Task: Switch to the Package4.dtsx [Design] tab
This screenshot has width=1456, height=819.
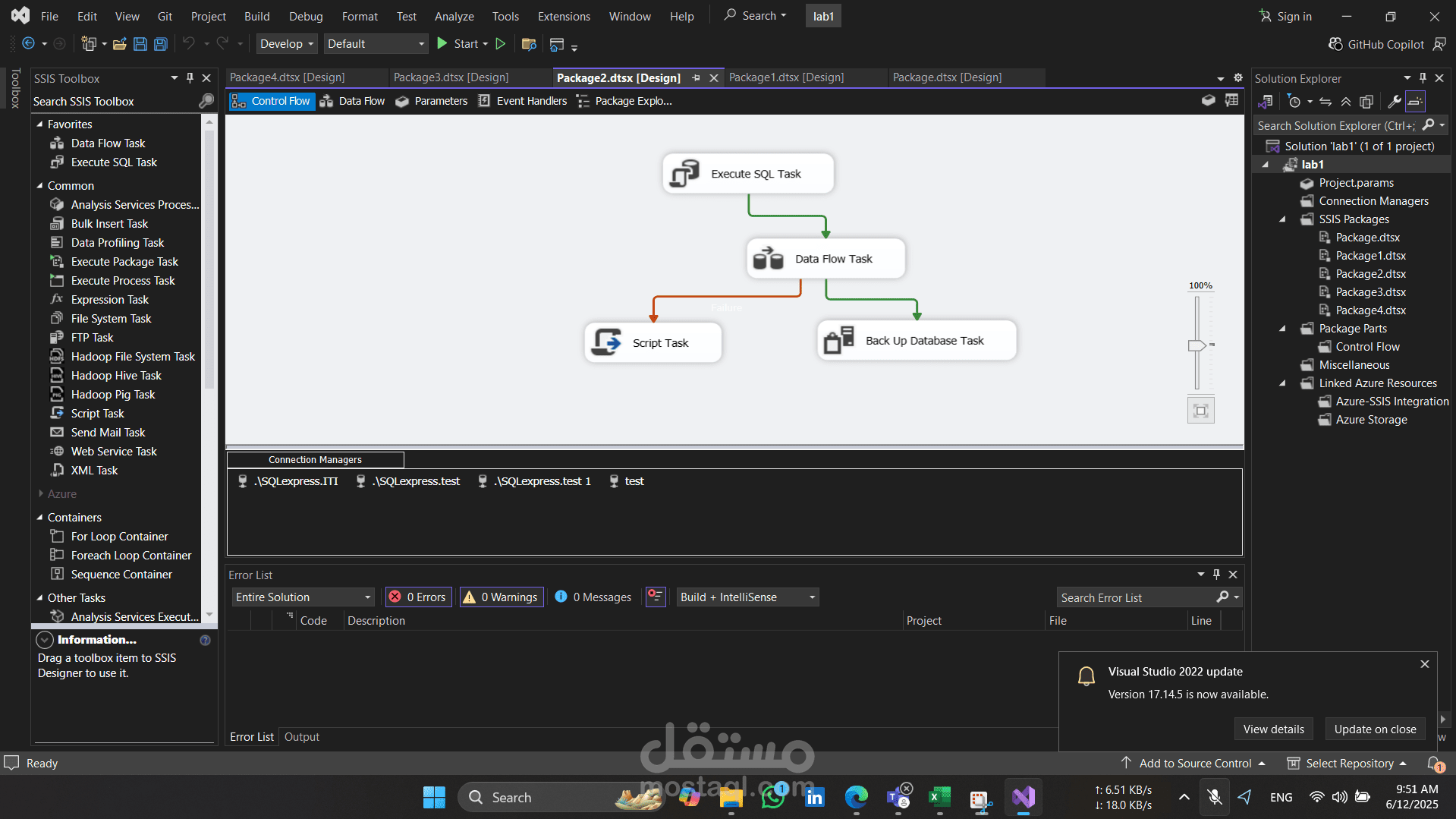Action: [288, 77]
